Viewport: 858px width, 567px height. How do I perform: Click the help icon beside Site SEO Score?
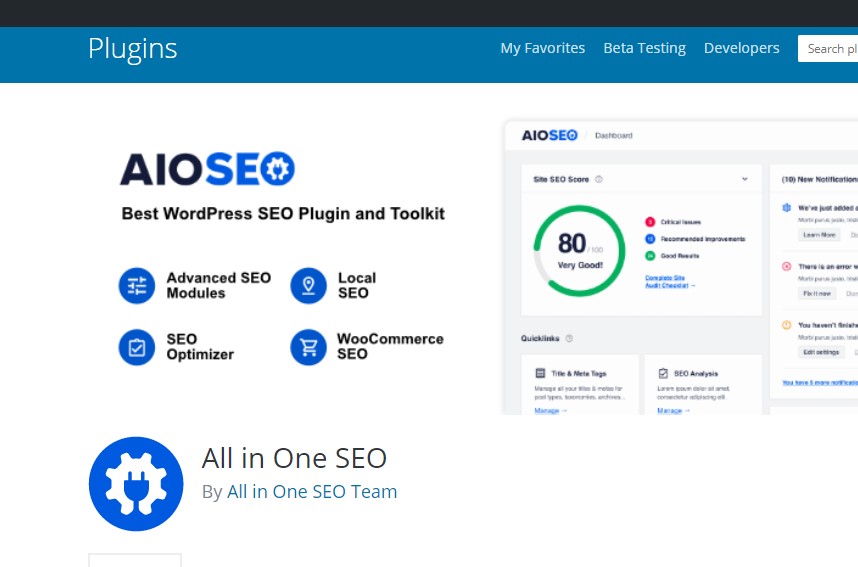click(x=599, y=180)
